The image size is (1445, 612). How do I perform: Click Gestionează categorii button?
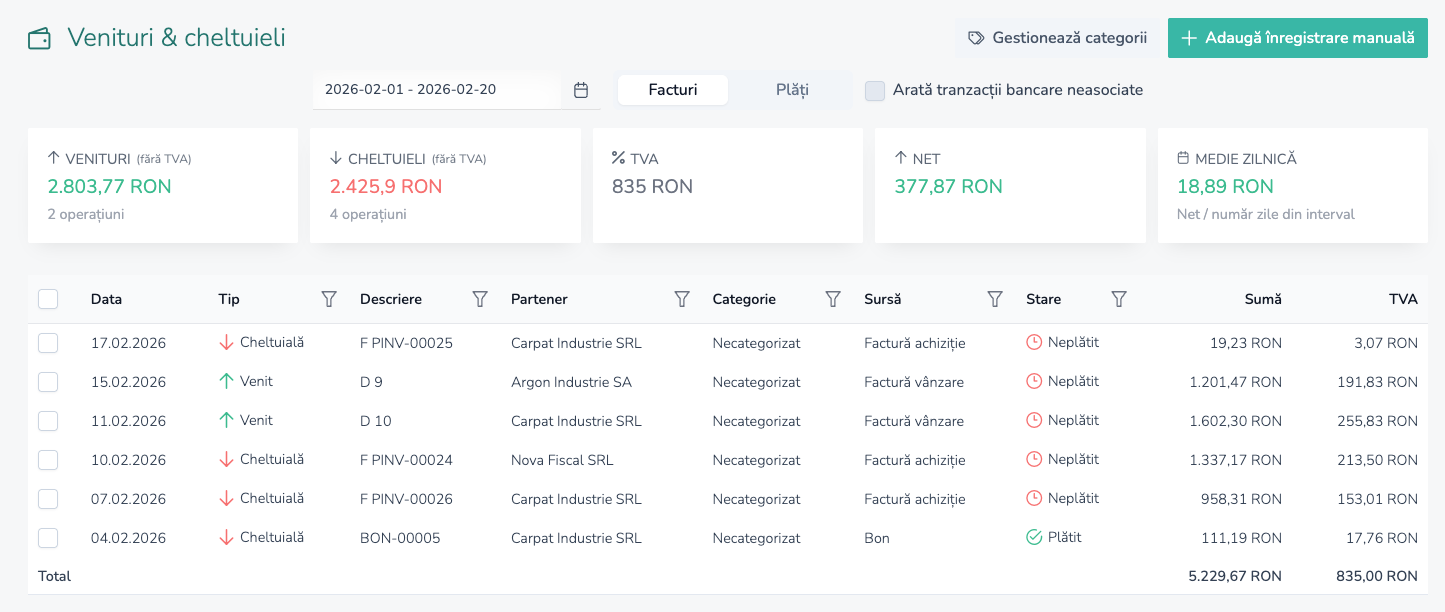tap(1057, 38)
